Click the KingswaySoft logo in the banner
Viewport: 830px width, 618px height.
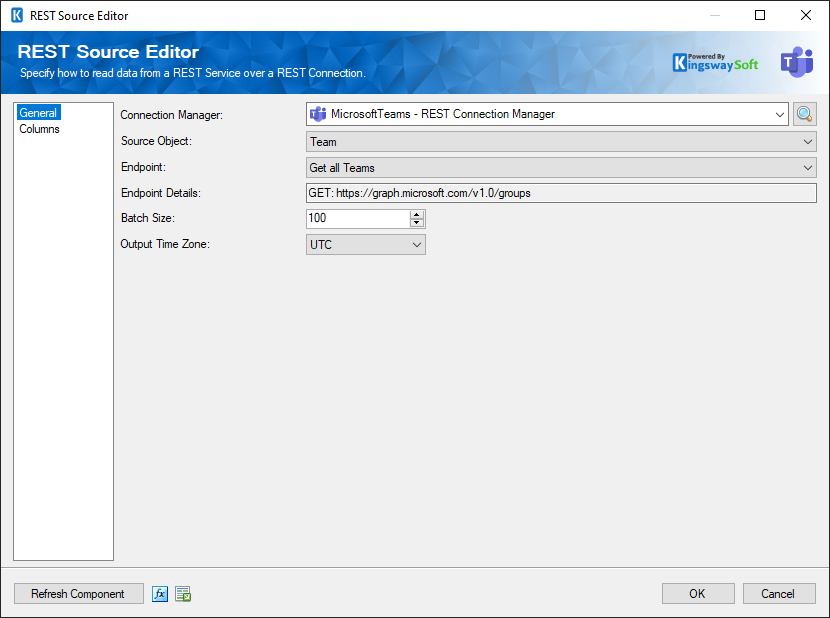click(715, 62)
